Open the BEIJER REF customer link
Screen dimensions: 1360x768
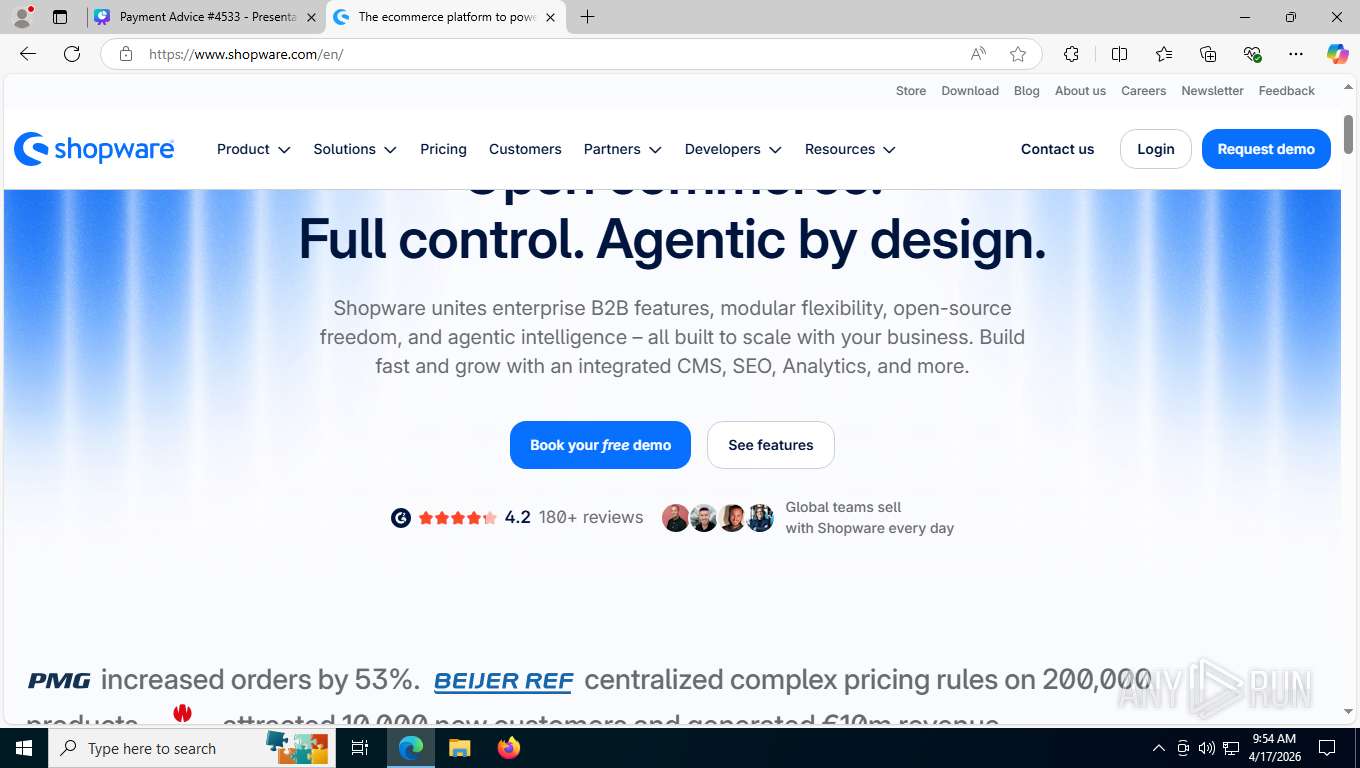click(x=503, y=681)
